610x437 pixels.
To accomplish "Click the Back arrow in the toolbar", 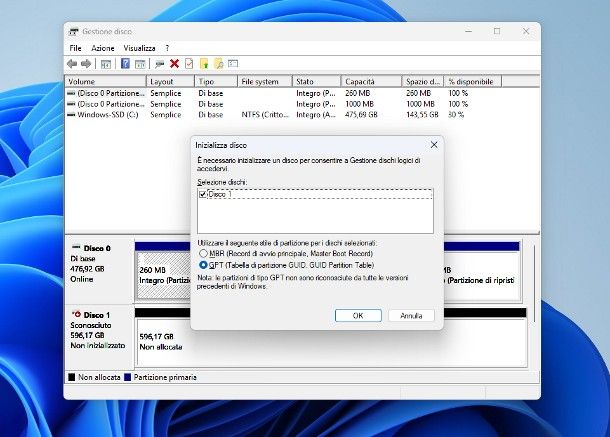I will pos(73,63).
